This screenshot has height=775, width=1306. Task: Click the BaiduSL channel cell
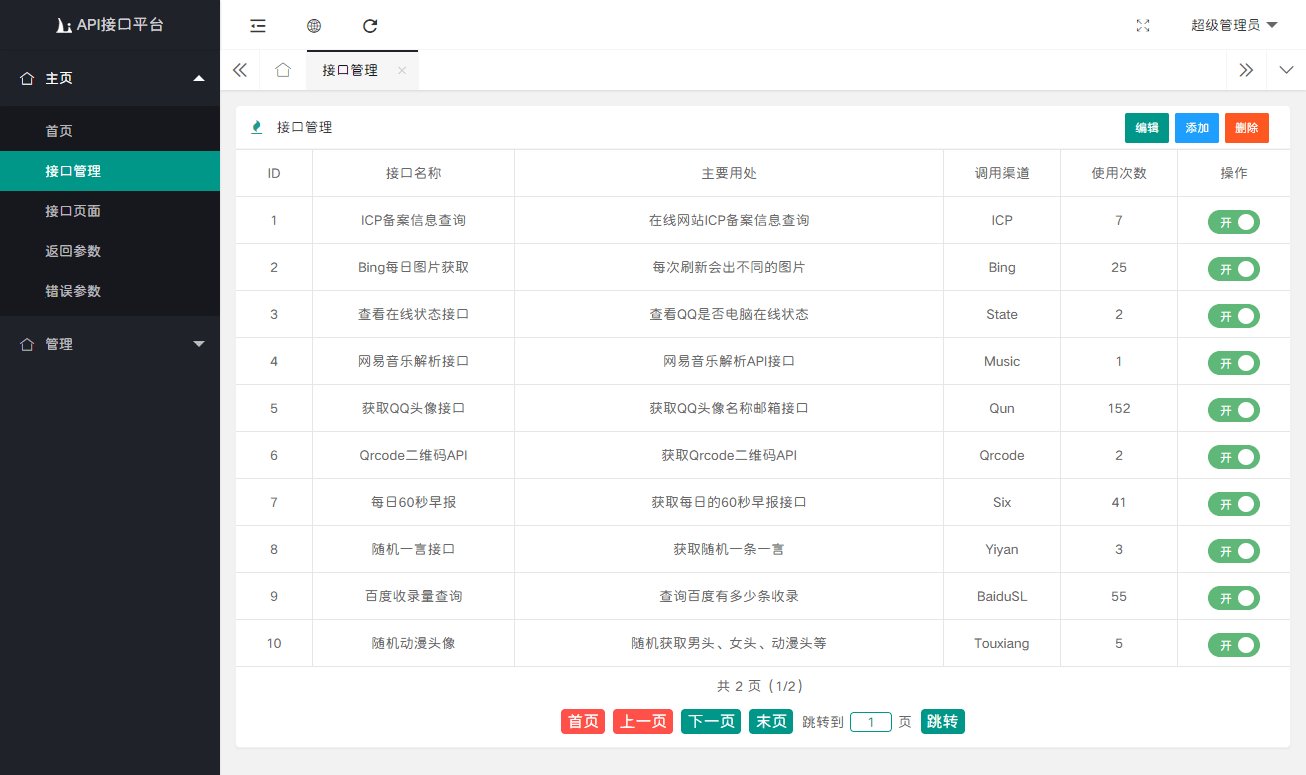tap(1002, 596)
